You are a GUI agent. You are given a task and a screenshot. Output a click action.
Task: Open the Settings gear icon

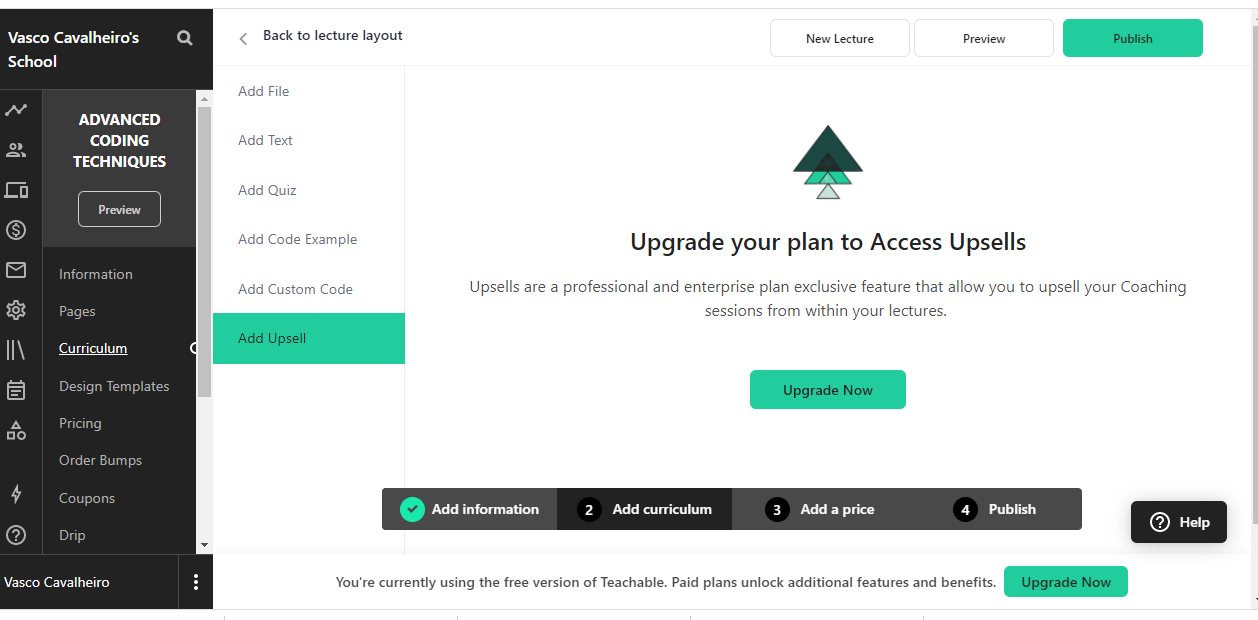[x=16, y=310]
